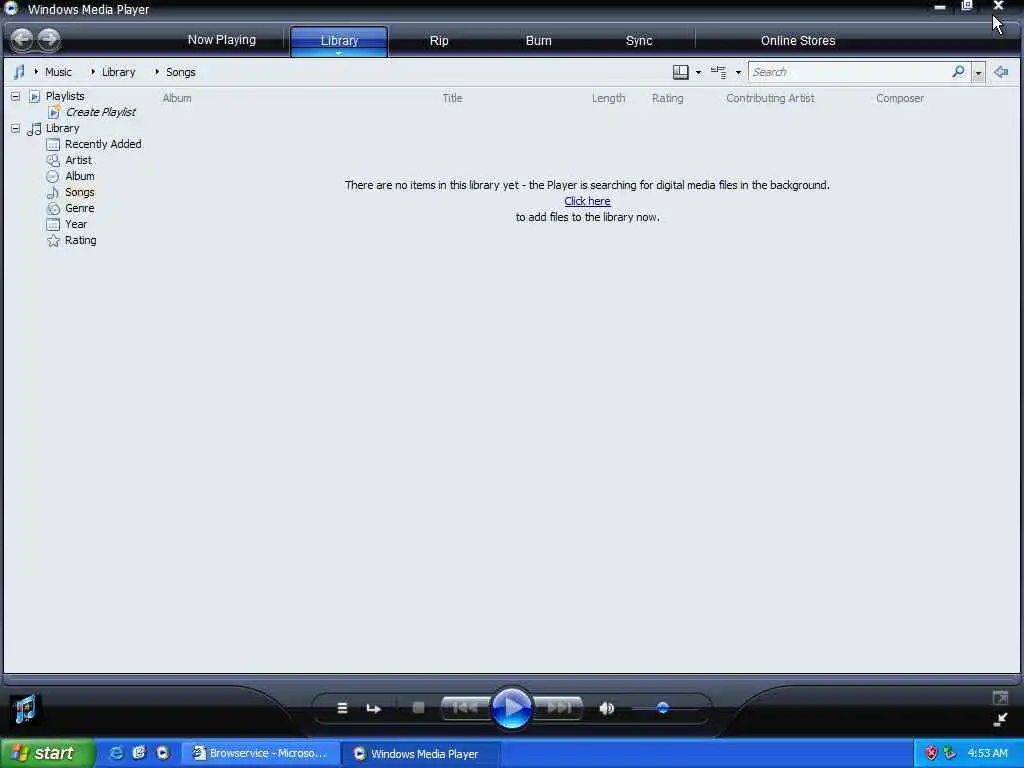Sort by the Contributing Artist column header
Viewport: 1024px width, 768px height.
point(770,98)
